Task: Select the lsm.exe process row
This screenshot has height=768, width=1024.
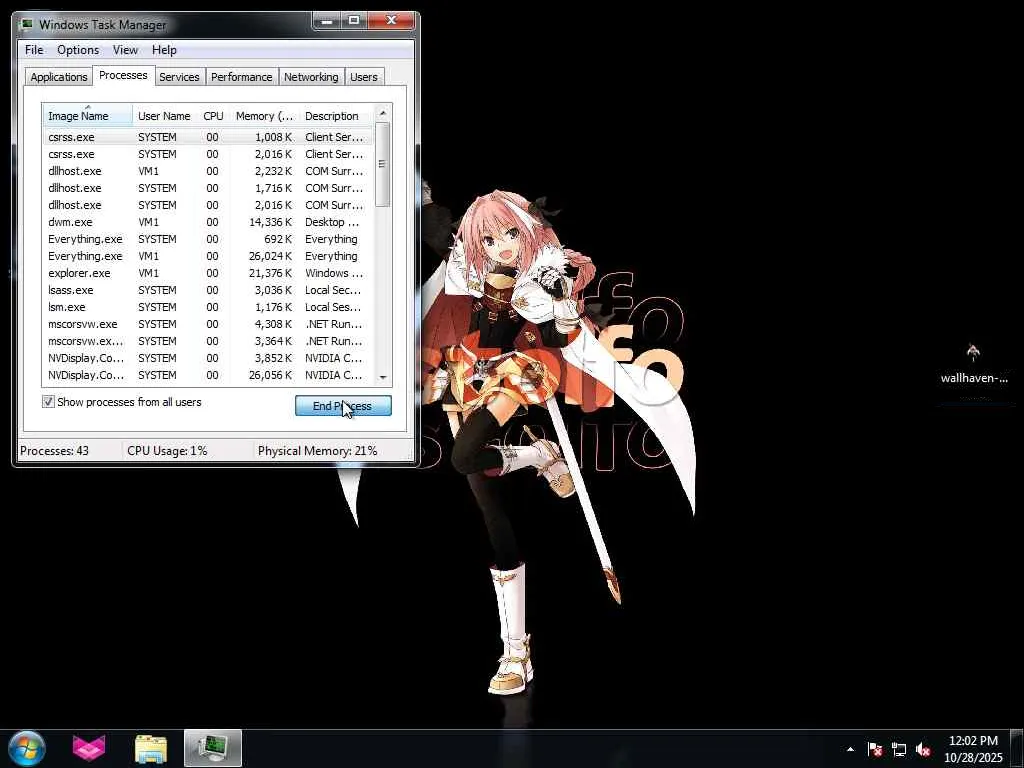Action: 208,307
